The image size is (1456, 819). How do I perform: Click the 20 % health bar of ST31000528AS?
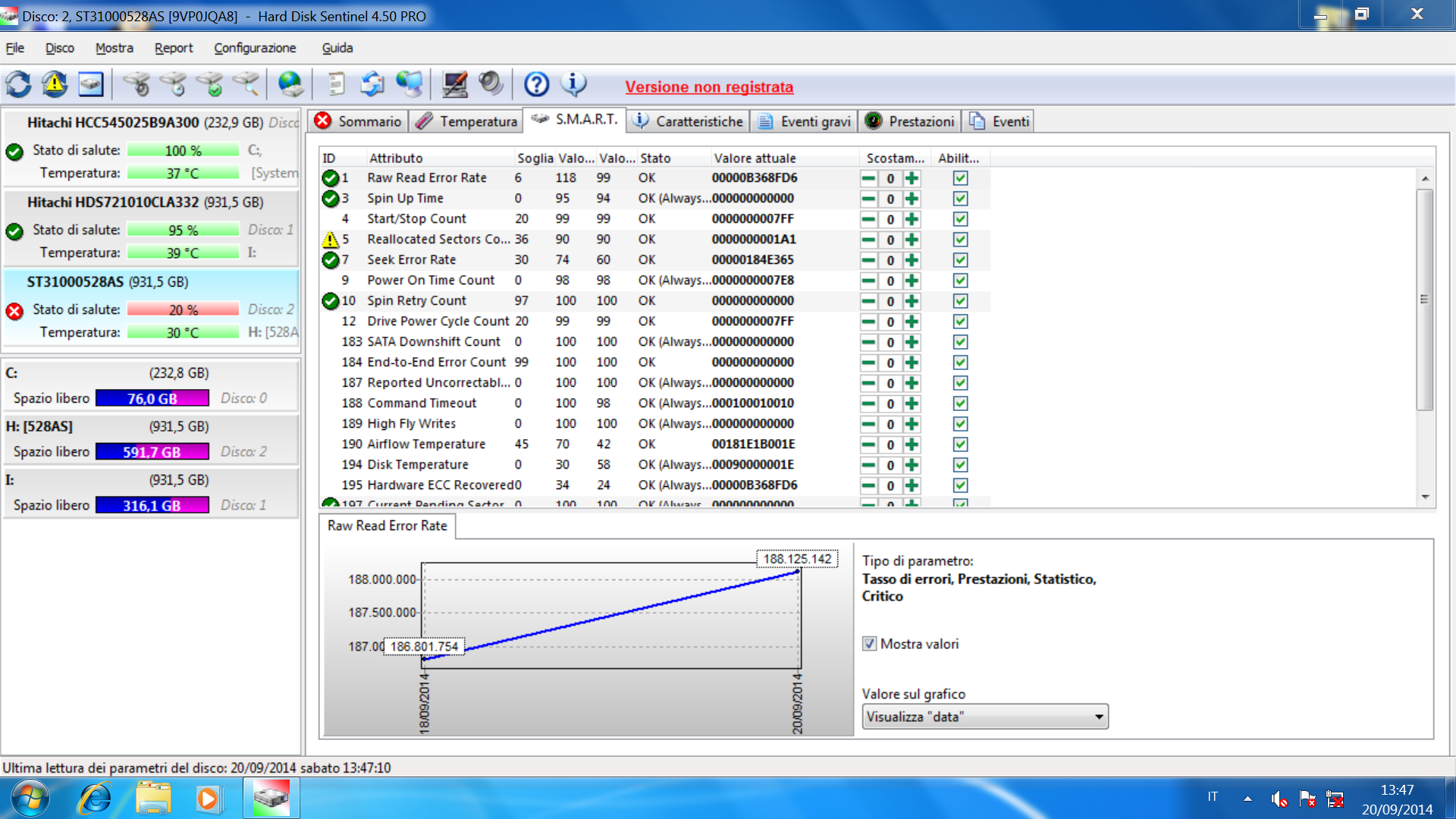[183, 309]
